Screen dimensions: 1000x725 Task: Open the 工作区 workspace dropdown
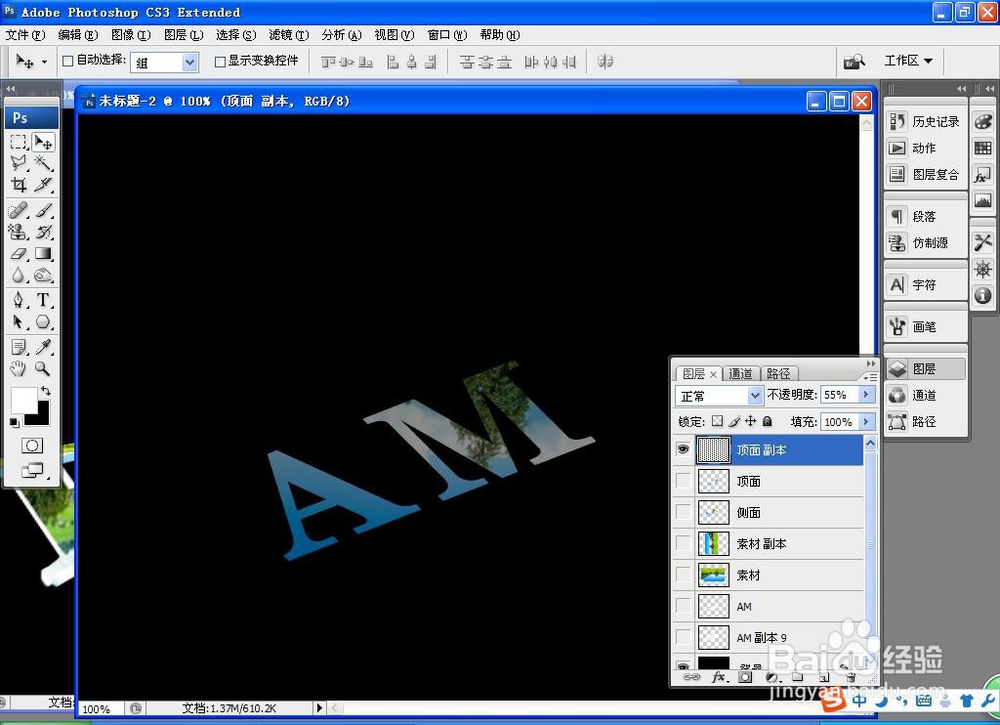pos(905,61)
